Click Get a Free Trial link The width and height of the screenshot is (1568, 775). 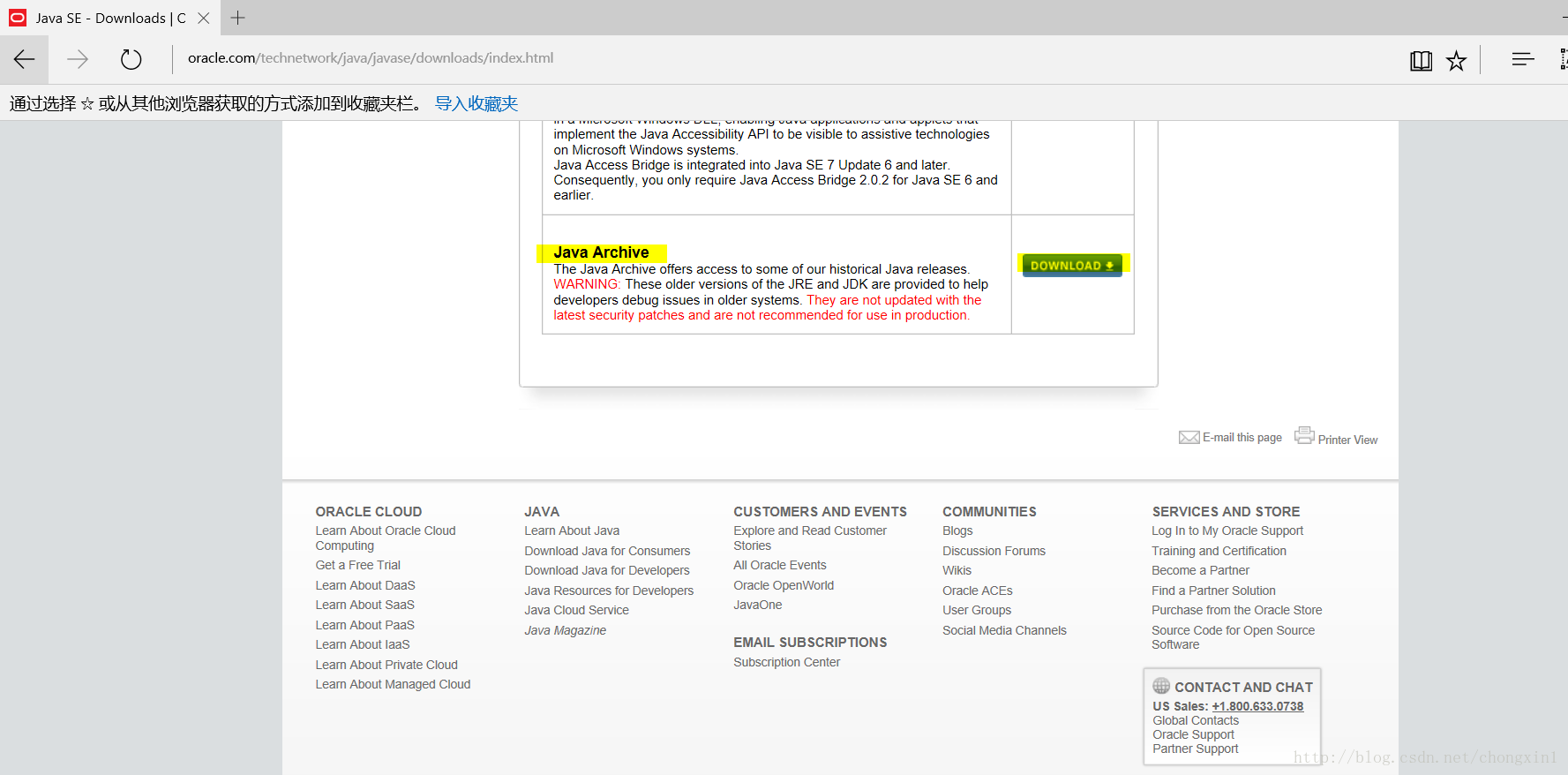358,565
